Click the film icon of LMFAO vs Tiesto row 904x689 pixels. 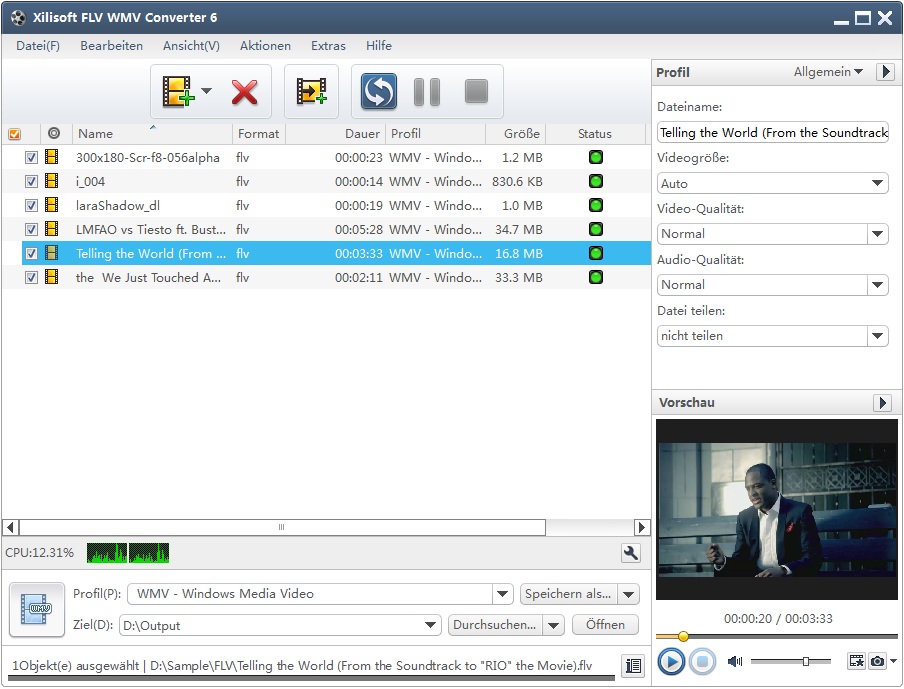(x=51, y=229)
